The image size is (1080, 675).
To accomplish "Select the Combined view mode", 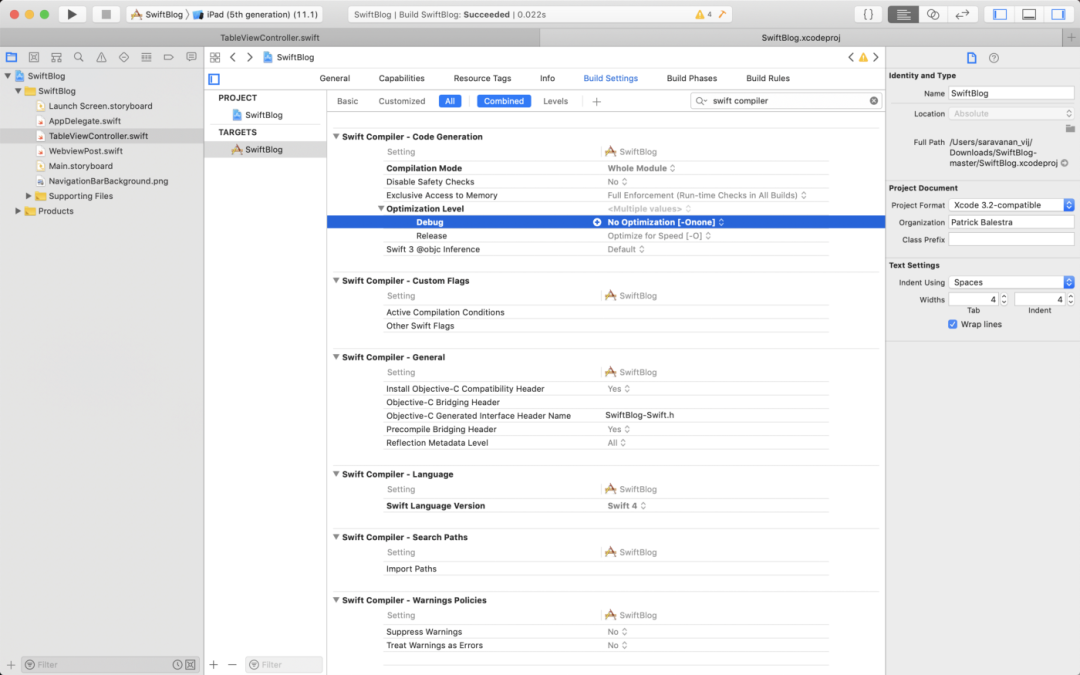I will [503, 101].
